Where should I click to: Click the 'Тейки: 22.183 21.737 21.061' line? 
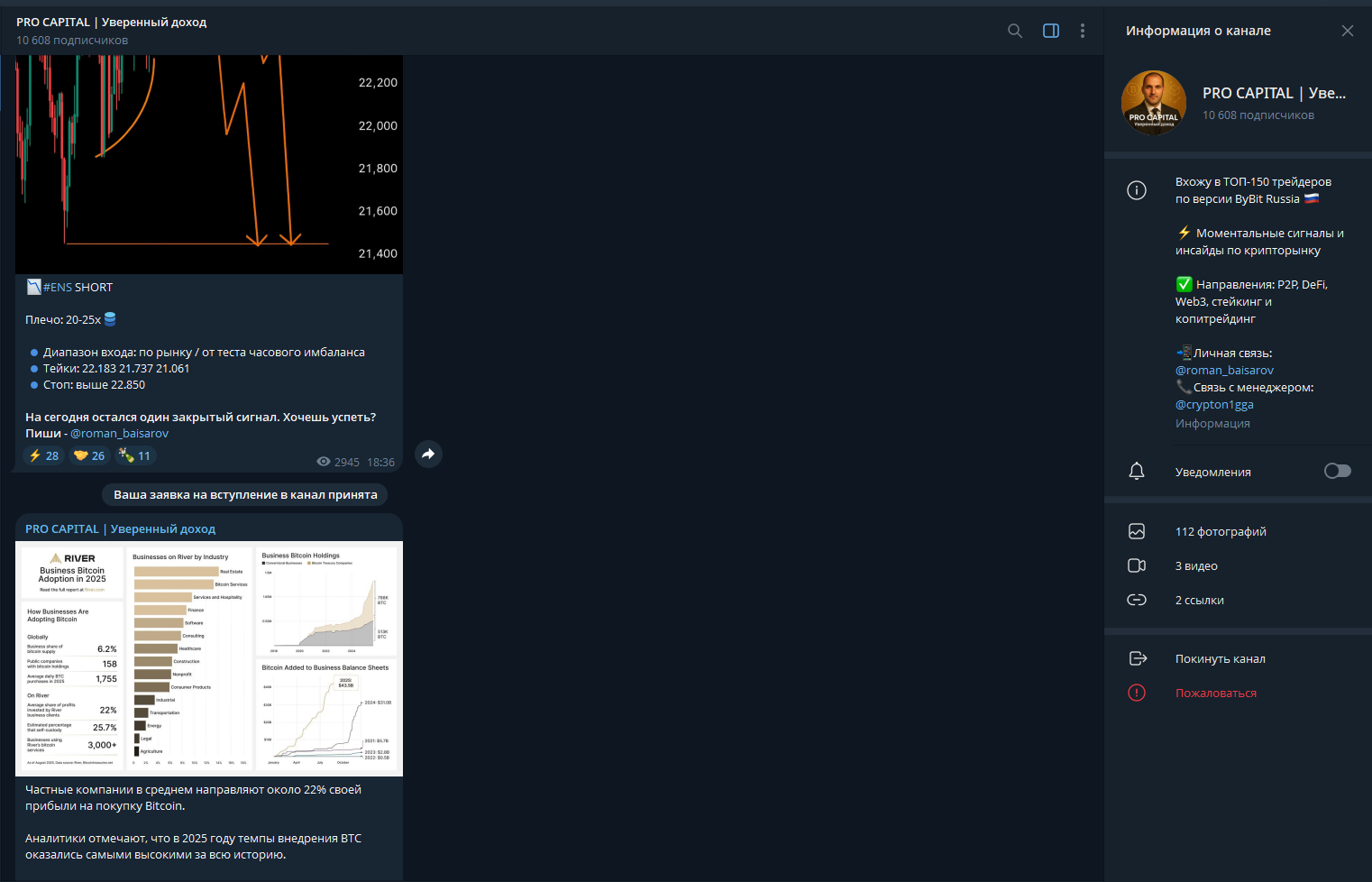click(x=116, y=368)
